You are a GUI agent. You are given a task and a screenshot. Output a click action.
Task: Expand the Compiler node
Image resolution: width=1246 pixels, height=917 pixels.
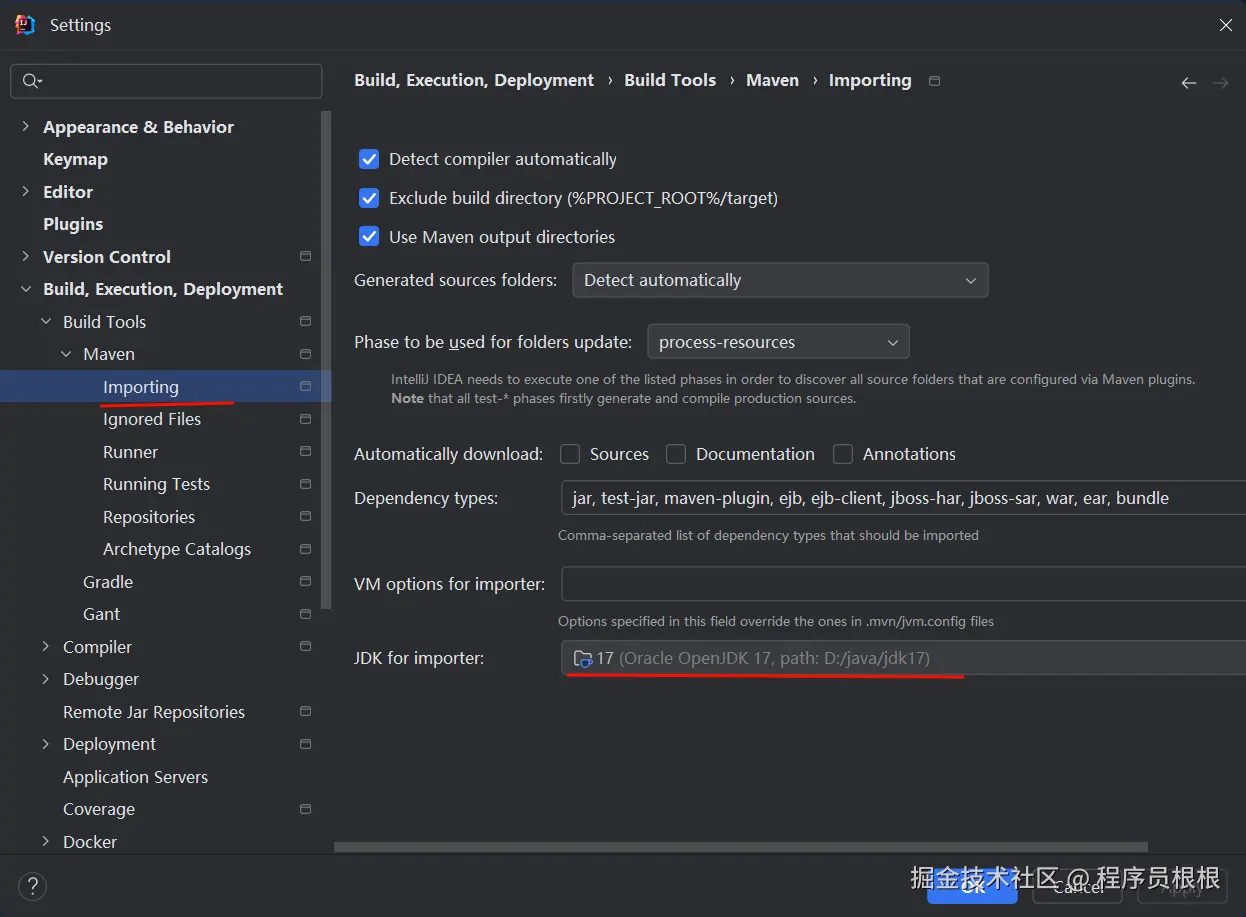coord(45,647)
